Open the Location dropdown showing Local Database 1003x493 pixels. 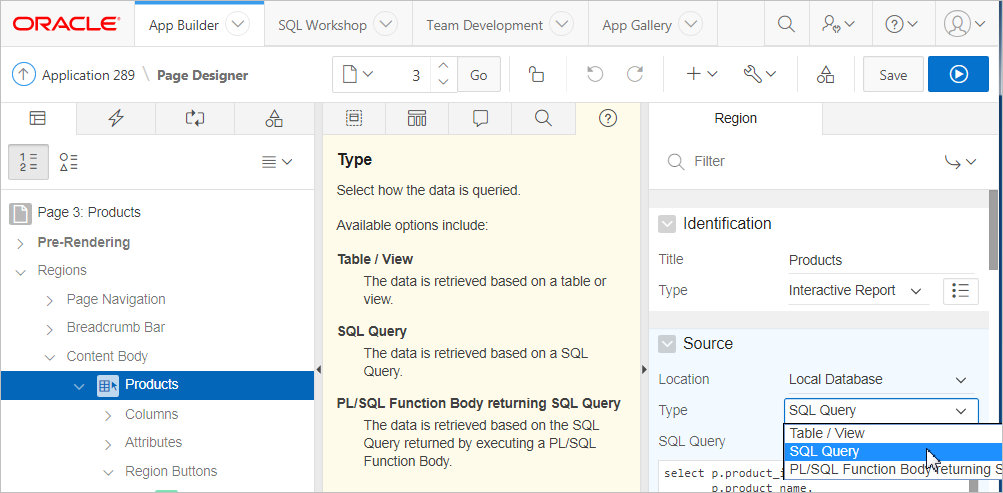878,379
